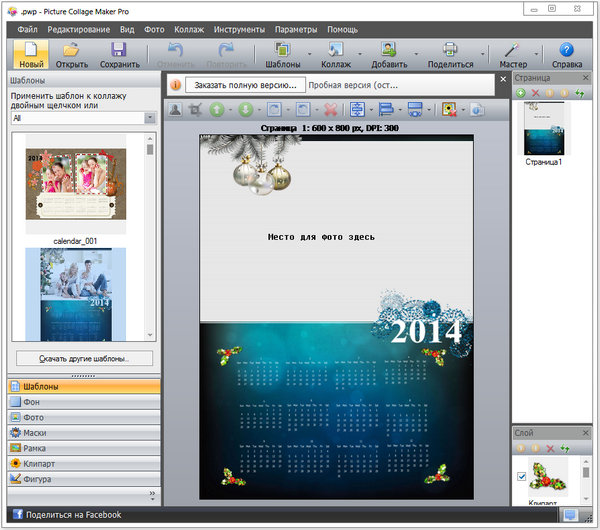Click 'Заказать полную версию...' button
Image resolution: width=600 pixels, height=530 pixels.
pyautogui.click(x=245, y=86)
